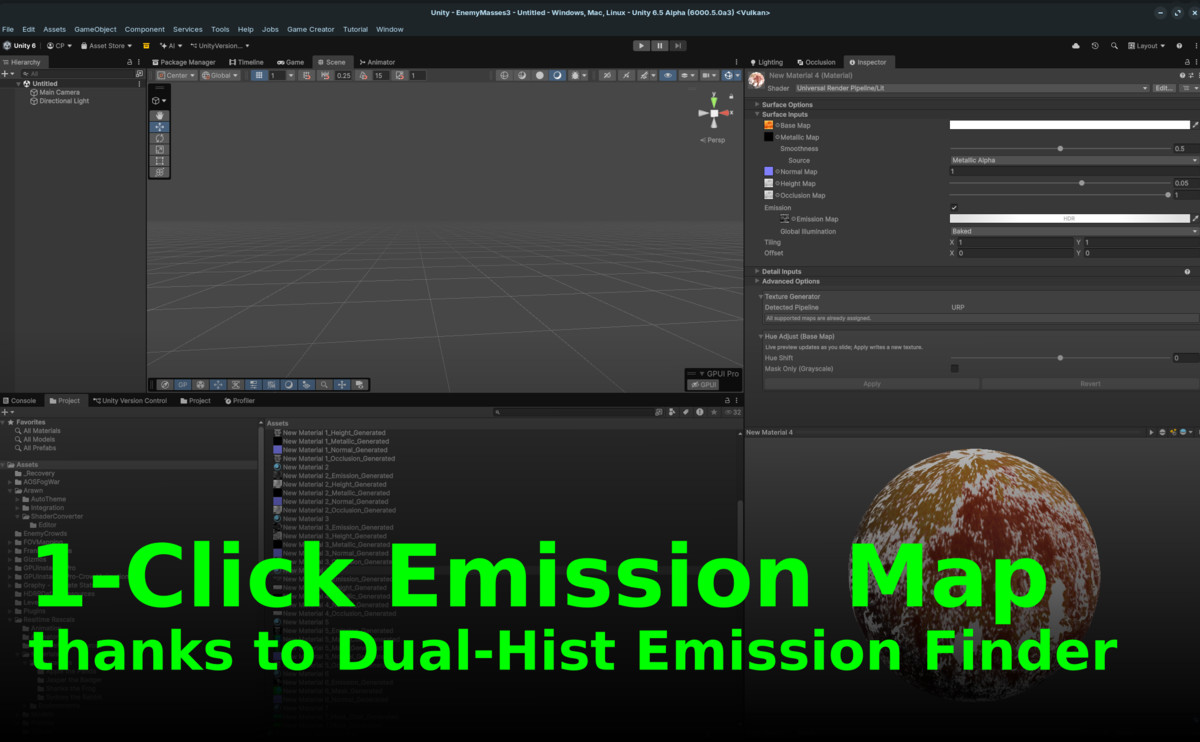Click the material preview play icon

click(1151, 432)
